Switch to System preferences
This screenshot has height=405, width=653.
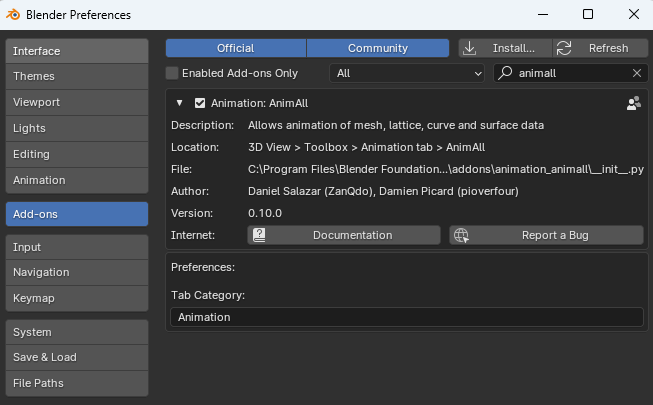click(77, 332)
